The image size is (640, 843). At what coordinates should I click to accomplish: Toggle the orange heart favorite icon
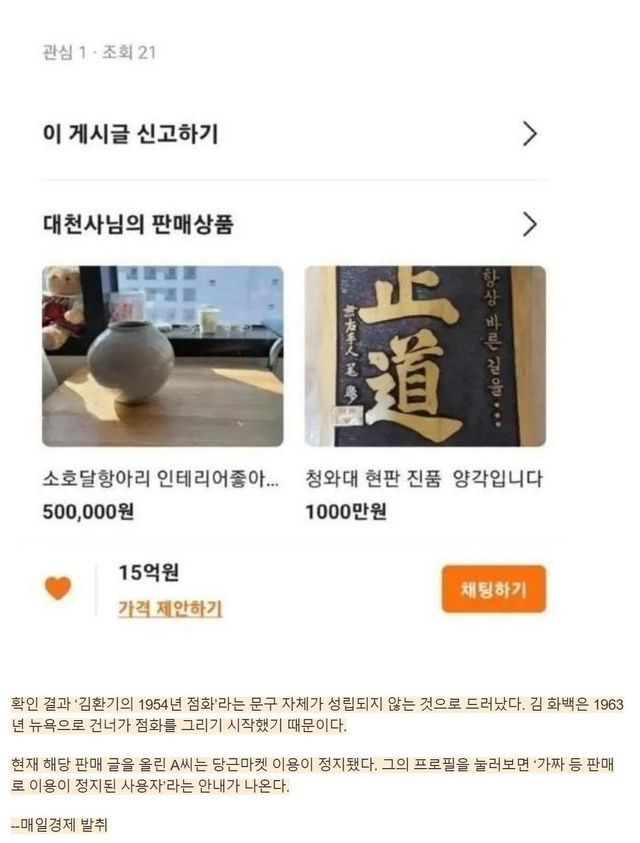[58, 588]
